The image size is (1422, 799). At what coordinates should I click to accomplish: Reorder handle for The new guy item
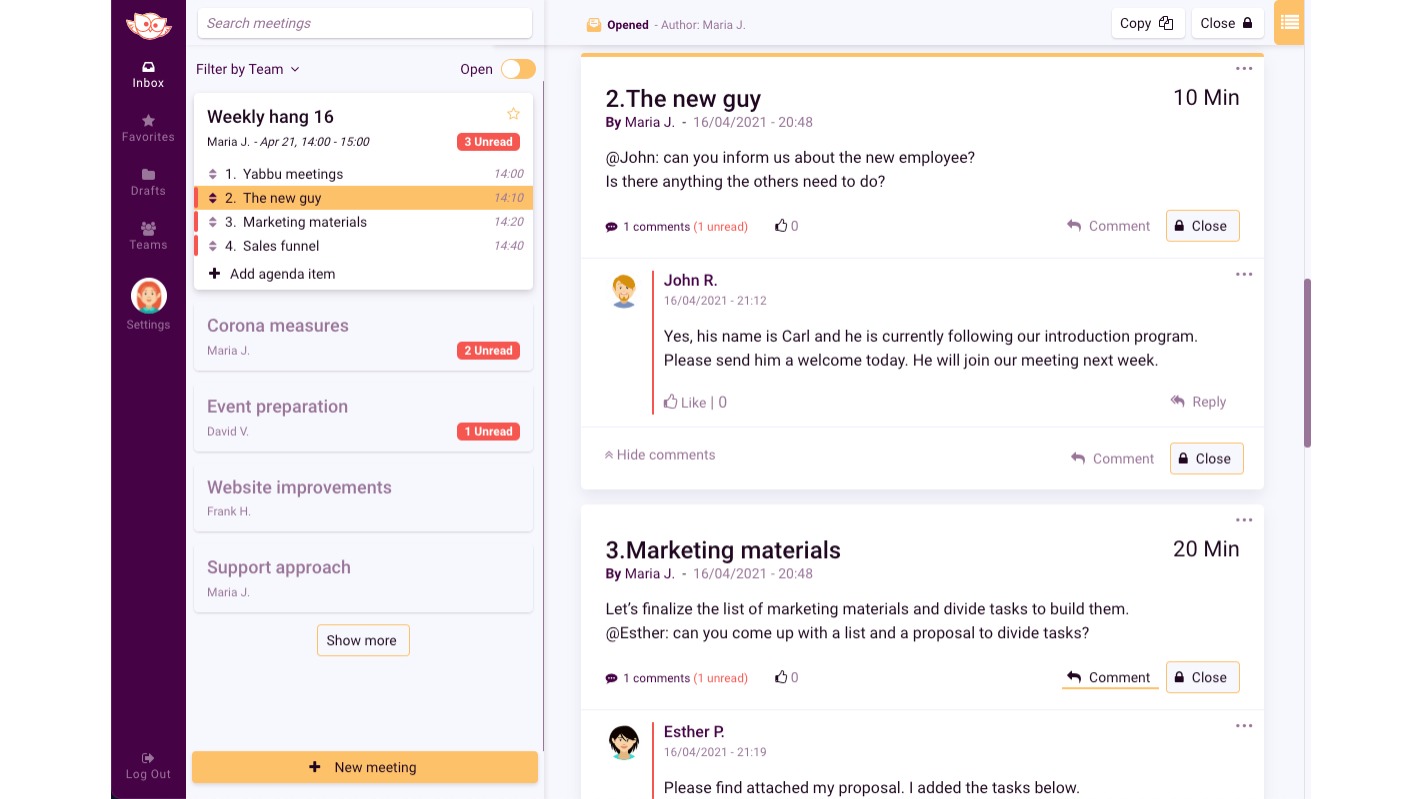click(213, 198)
